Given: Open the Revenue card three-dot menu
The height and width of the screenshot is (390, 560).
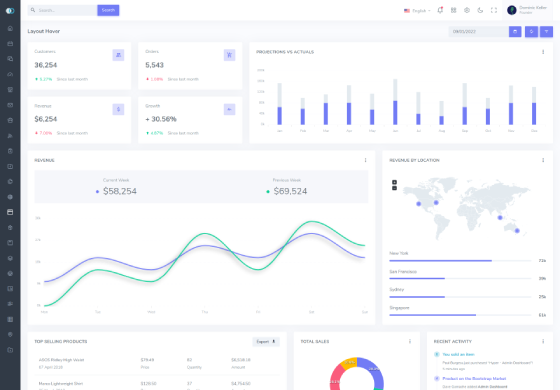Looking at the screenshot, I should 365,160.
